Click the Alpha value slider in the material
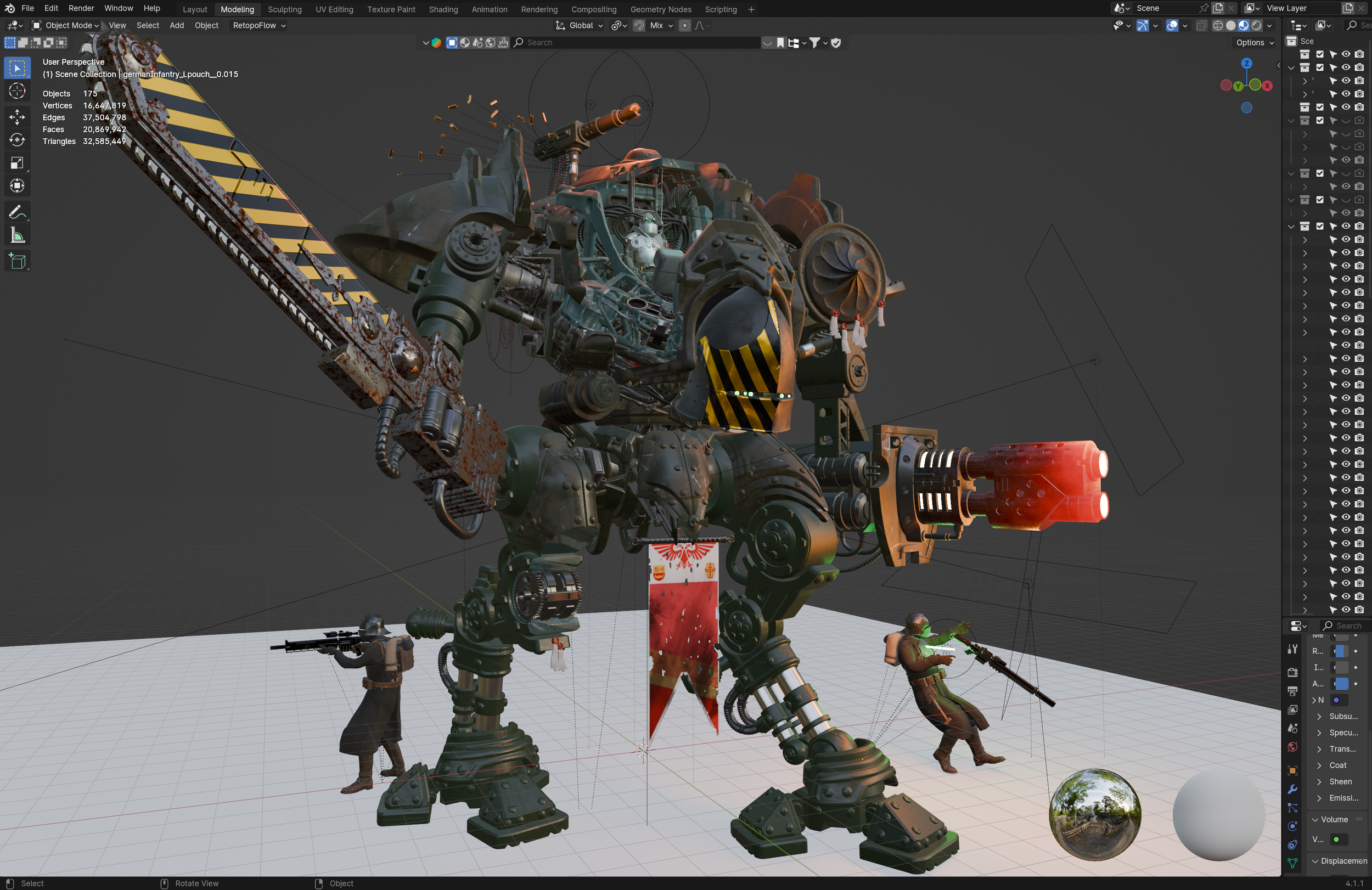Image resolution: width=1372 pixels, height=890 pixels. coord(1341,684)
